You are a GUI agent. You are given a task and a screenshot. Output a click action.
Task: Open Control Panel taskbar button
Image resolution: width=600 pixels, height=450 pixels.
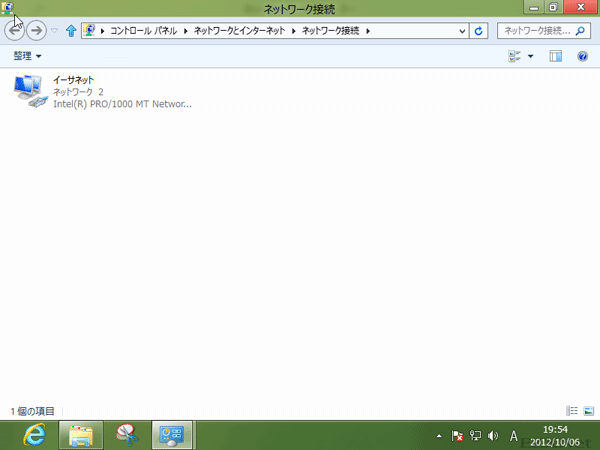[x=172, y=435]
